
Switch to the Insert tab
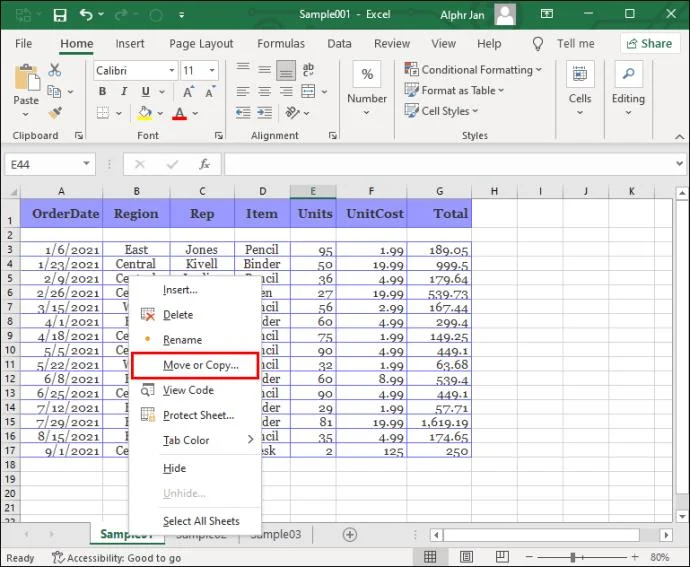130,44
